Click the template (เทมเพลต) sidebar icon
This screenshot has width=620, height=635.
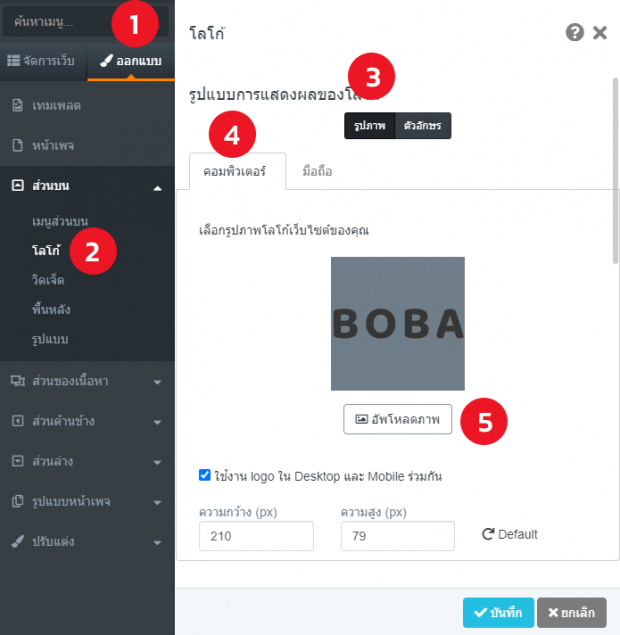17,105
